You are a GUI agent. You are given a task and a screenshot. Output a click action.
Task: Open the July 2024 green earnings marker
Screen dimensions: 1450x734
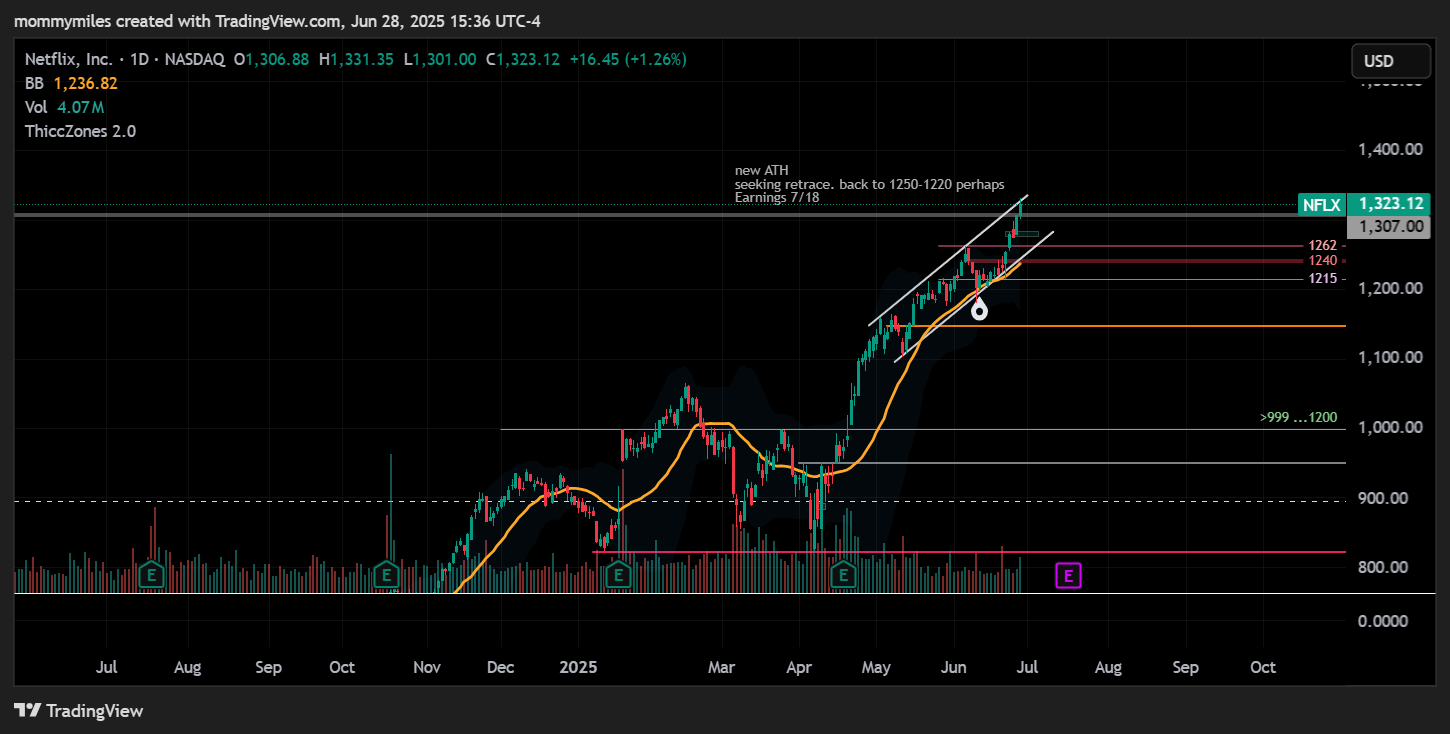[x=152, y=575]
